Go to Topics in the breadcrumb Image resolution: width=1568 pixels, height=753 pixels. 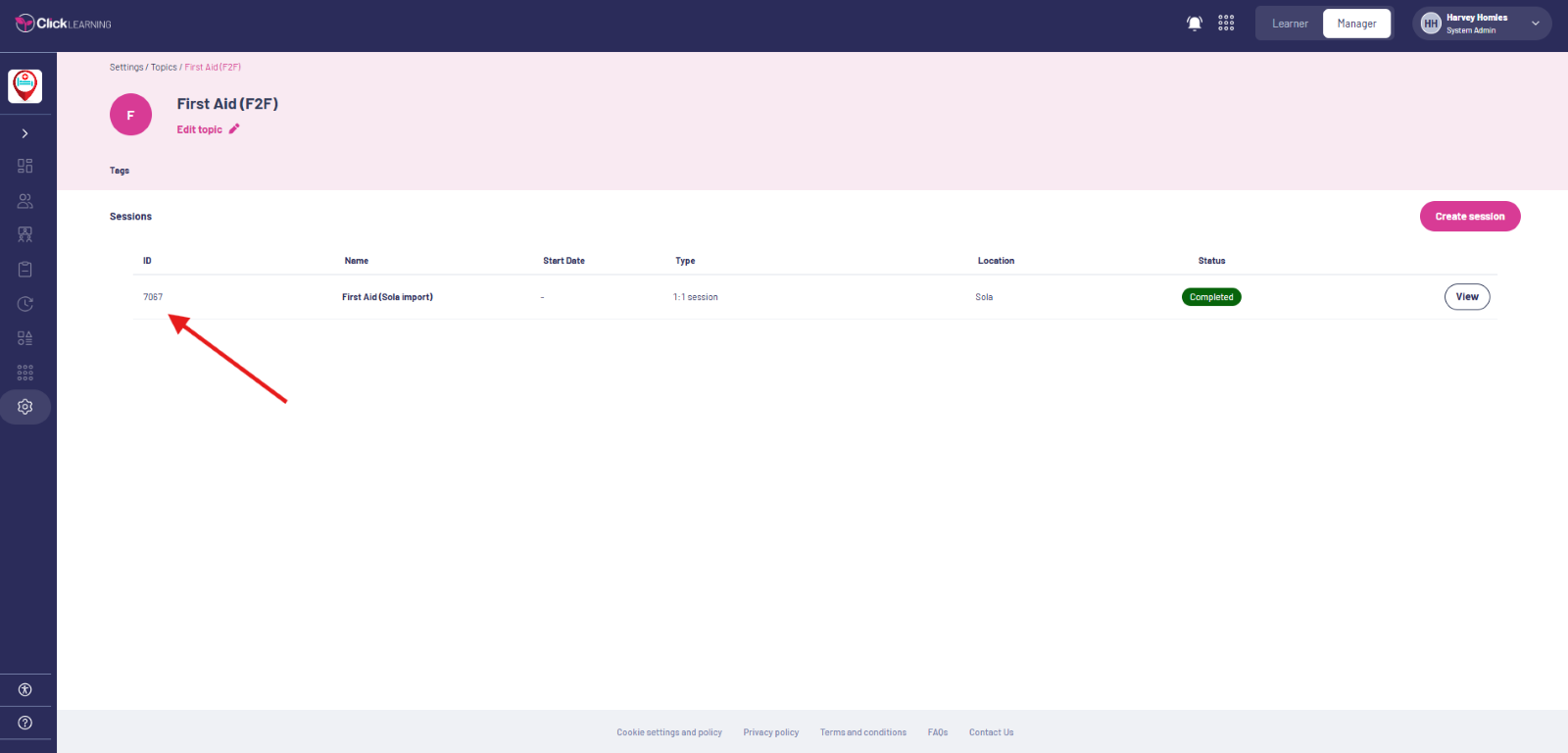click(x=164, y=68)
